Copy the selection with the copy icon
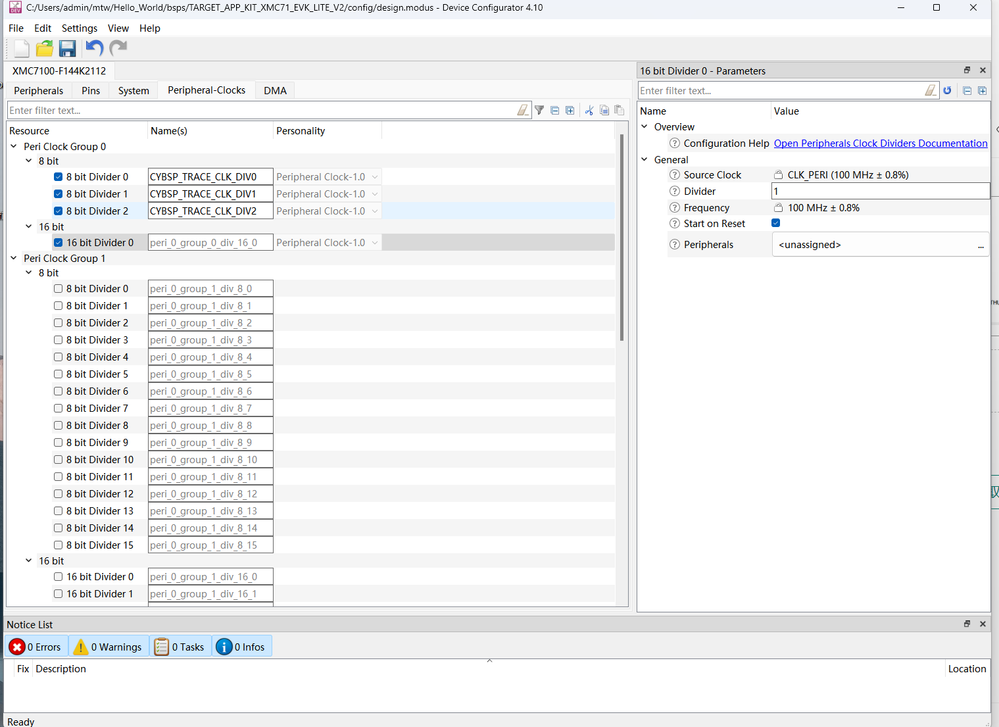The image size is (999, 727). [603, 110]
